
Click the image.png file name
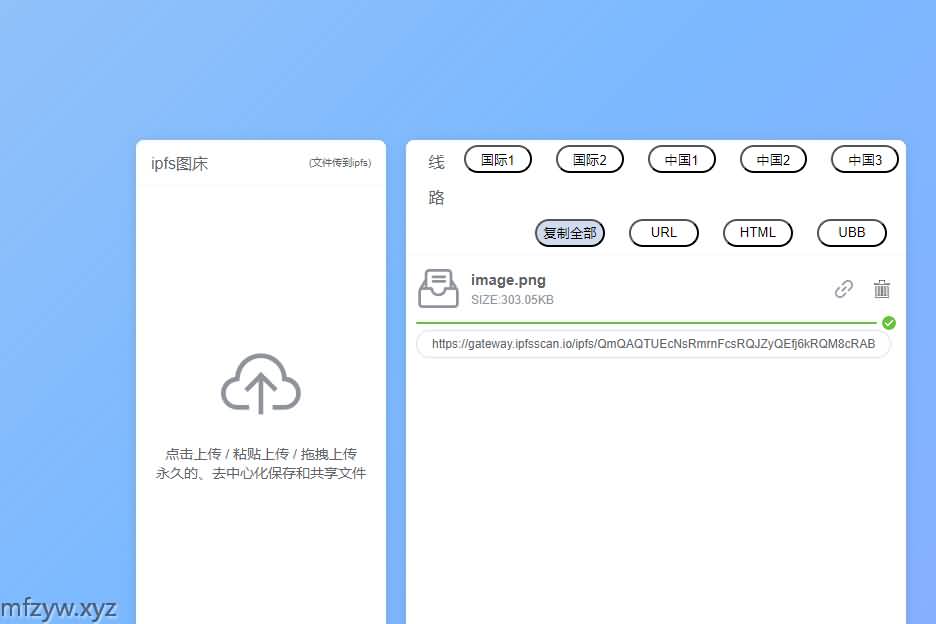pyautogui.click(x=508, y=280)
